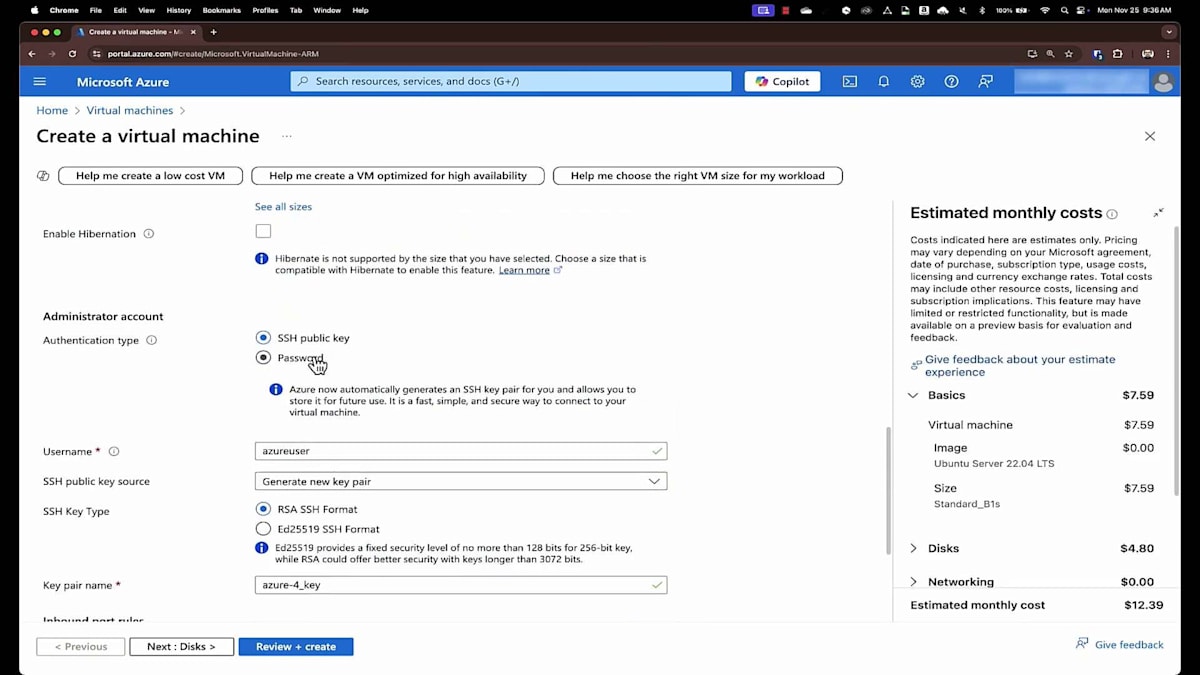This screenshot has height=675, width=1200.
Task: Bookmark this page with the star icon
Action: [x=1069, y=54]
